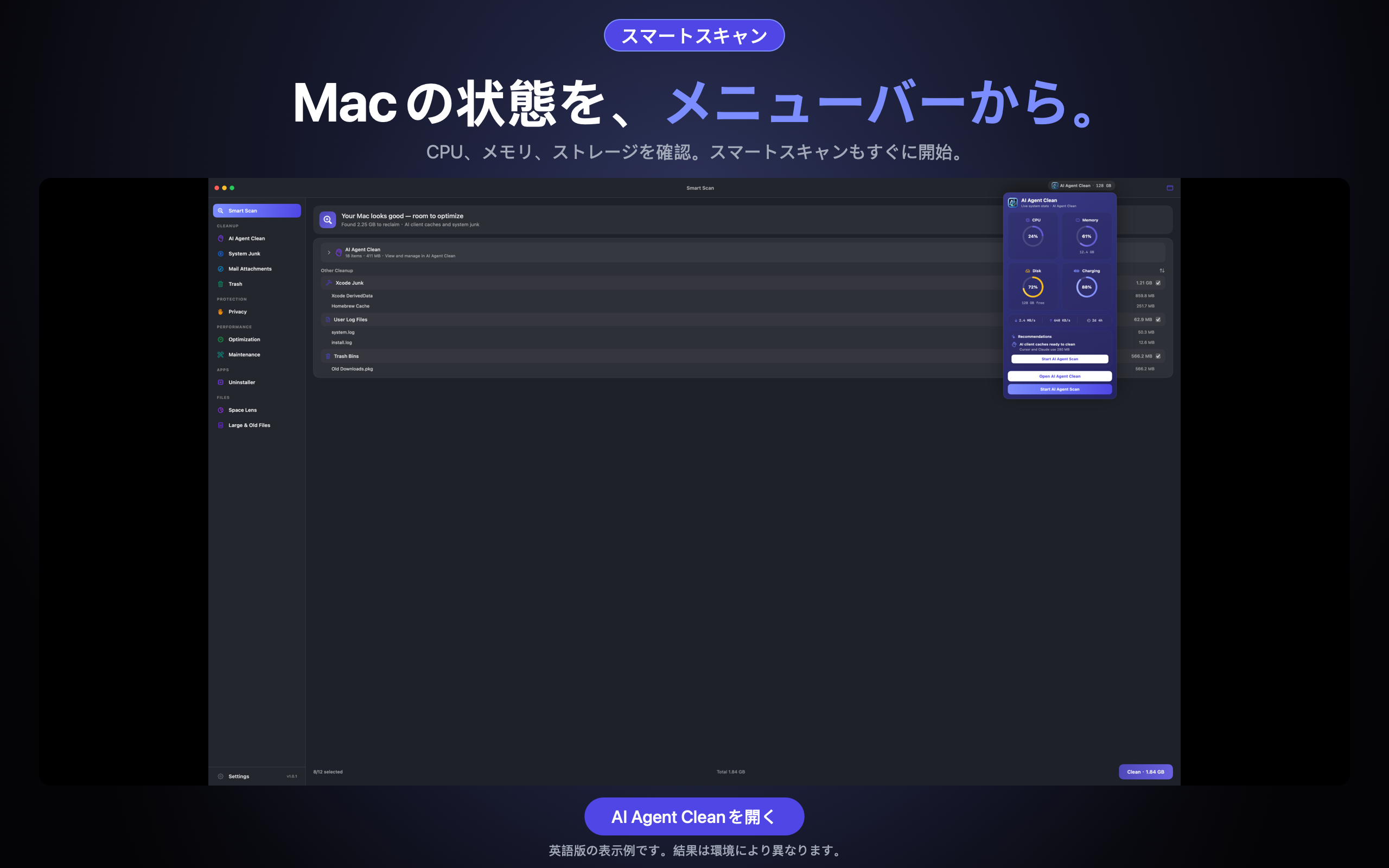The height and width of the screenshot is (868, 1389).
Task: Click the orange Disk drive icon
Action: 1028,271
